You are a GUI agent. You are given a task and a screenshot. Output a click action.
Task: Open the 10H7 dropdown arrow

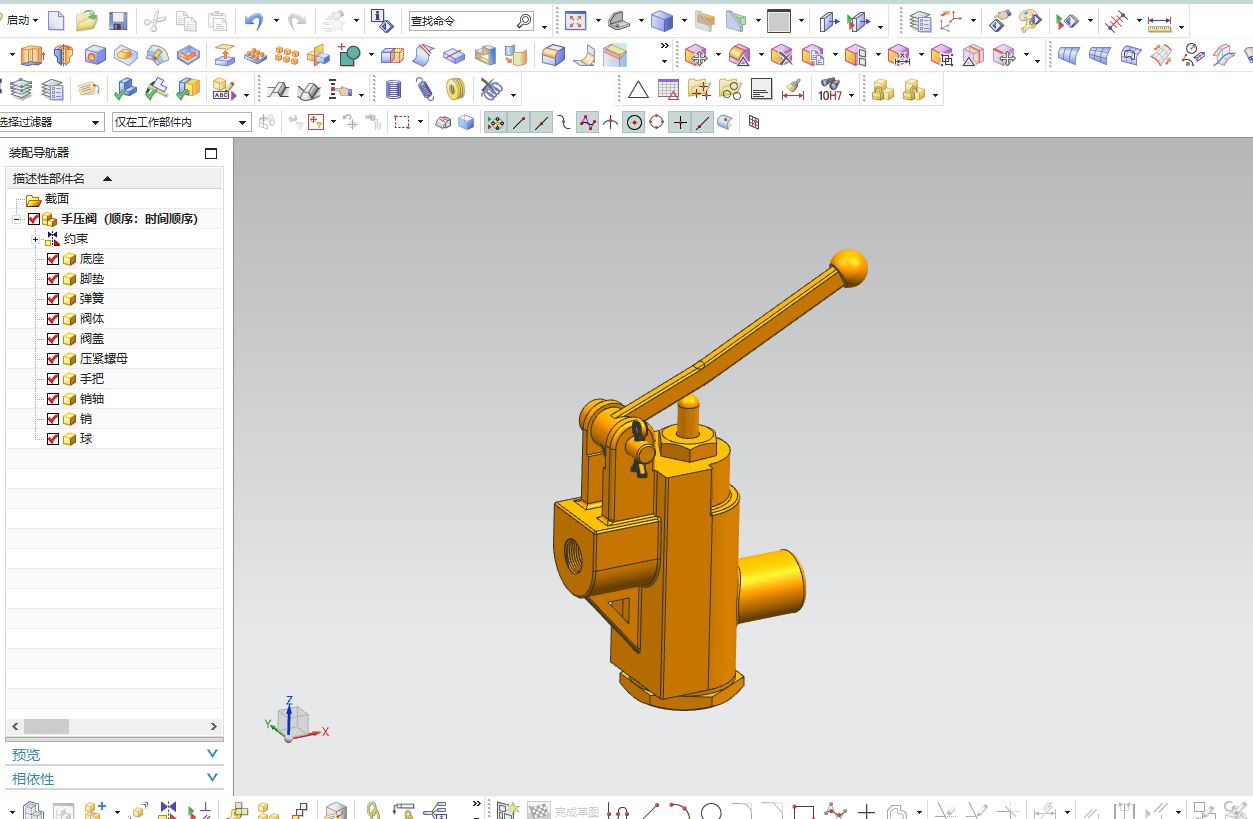click(852, 95)
